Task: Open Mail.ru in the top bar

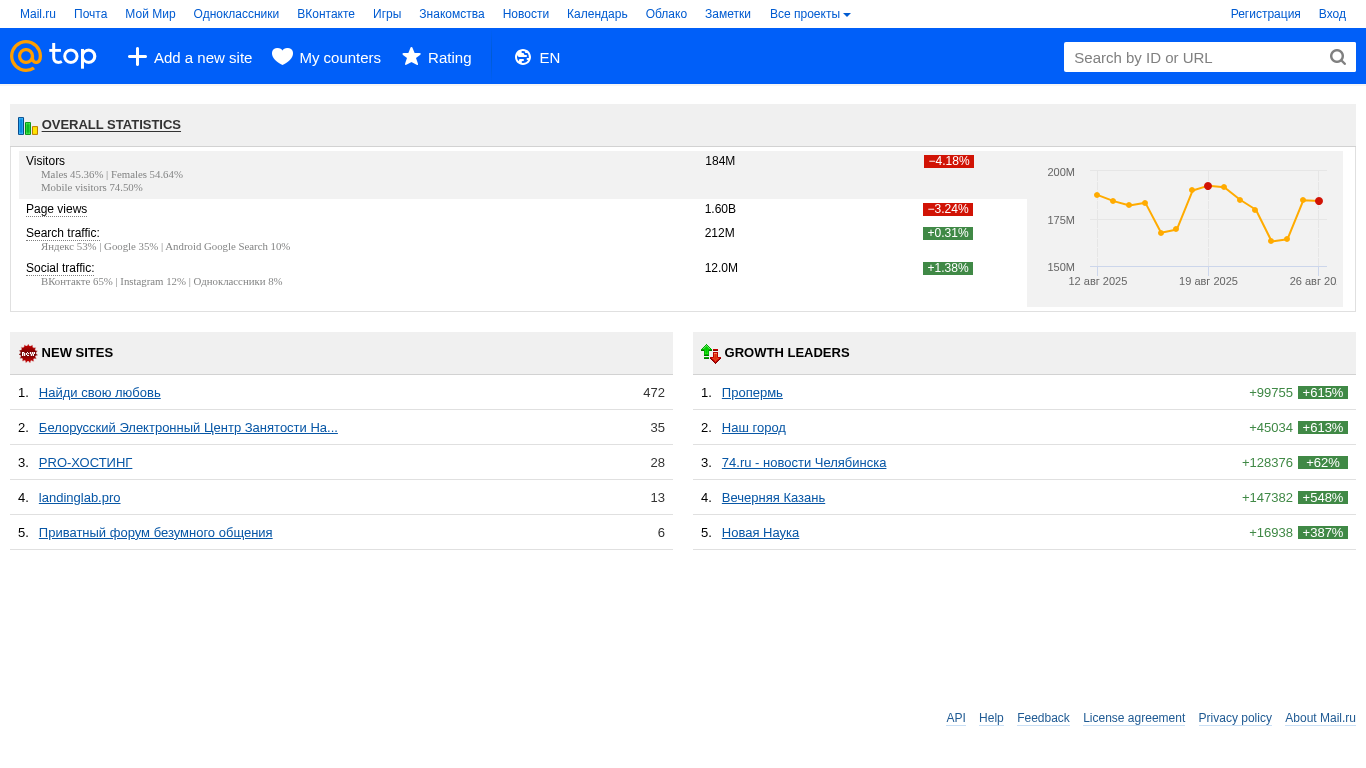Action: tap(38, 14)
